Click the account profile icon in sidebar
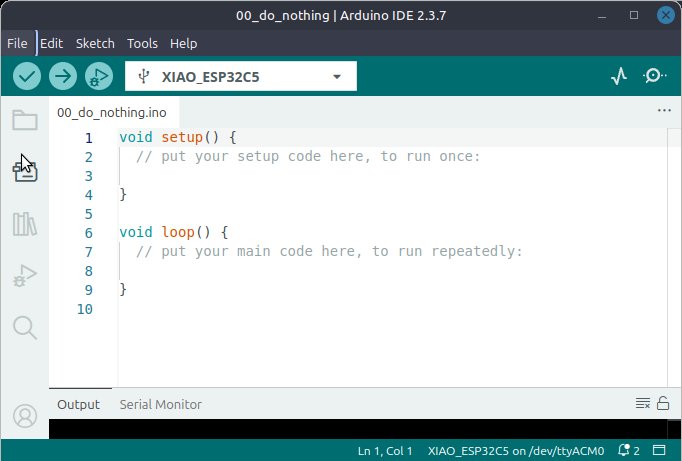The image size is (682, 461). coord(25,416)
